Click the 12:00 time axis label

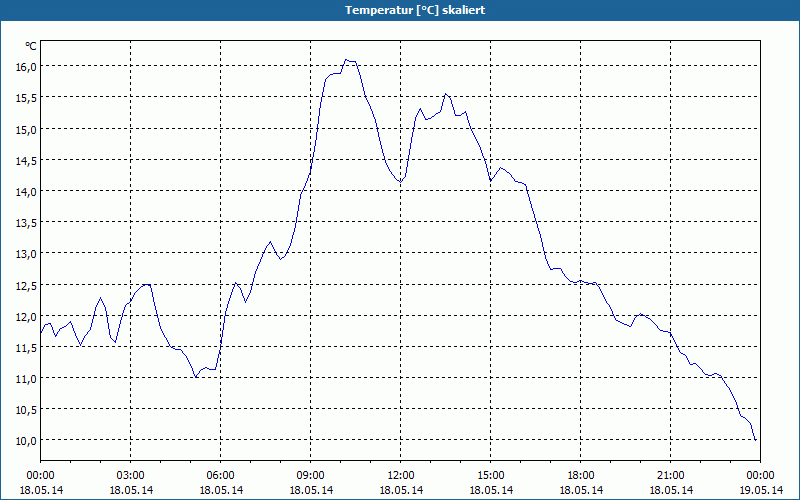coord(401,476)
